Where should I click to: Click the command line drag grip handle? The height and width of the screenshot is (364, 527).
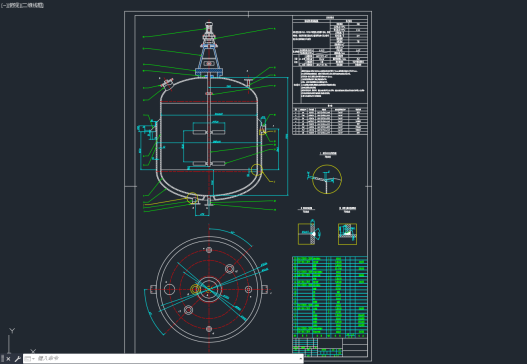pos(2,359)
